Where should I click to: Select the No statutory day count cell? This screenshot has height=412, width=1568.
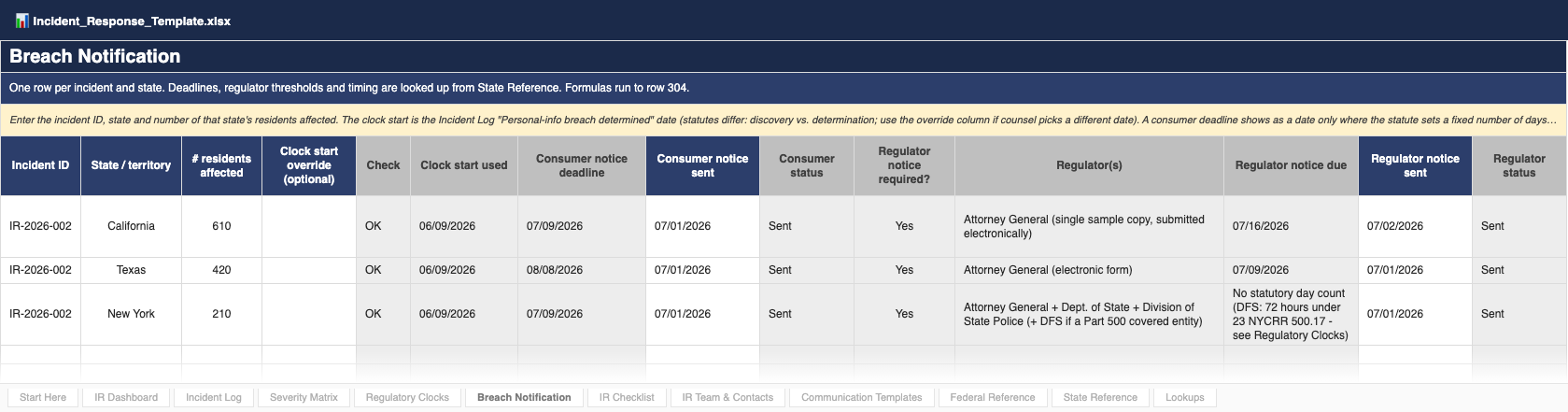pyautogui.click(x=1291, y=314)
